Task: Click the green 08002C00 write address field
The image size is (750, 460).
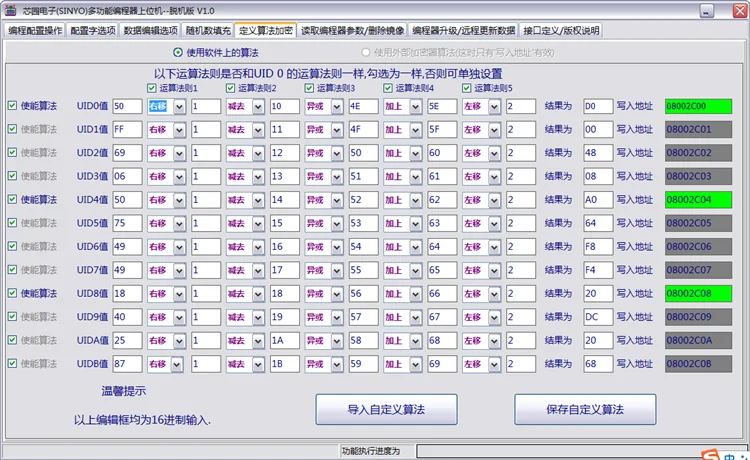Action: click(698, 106)
